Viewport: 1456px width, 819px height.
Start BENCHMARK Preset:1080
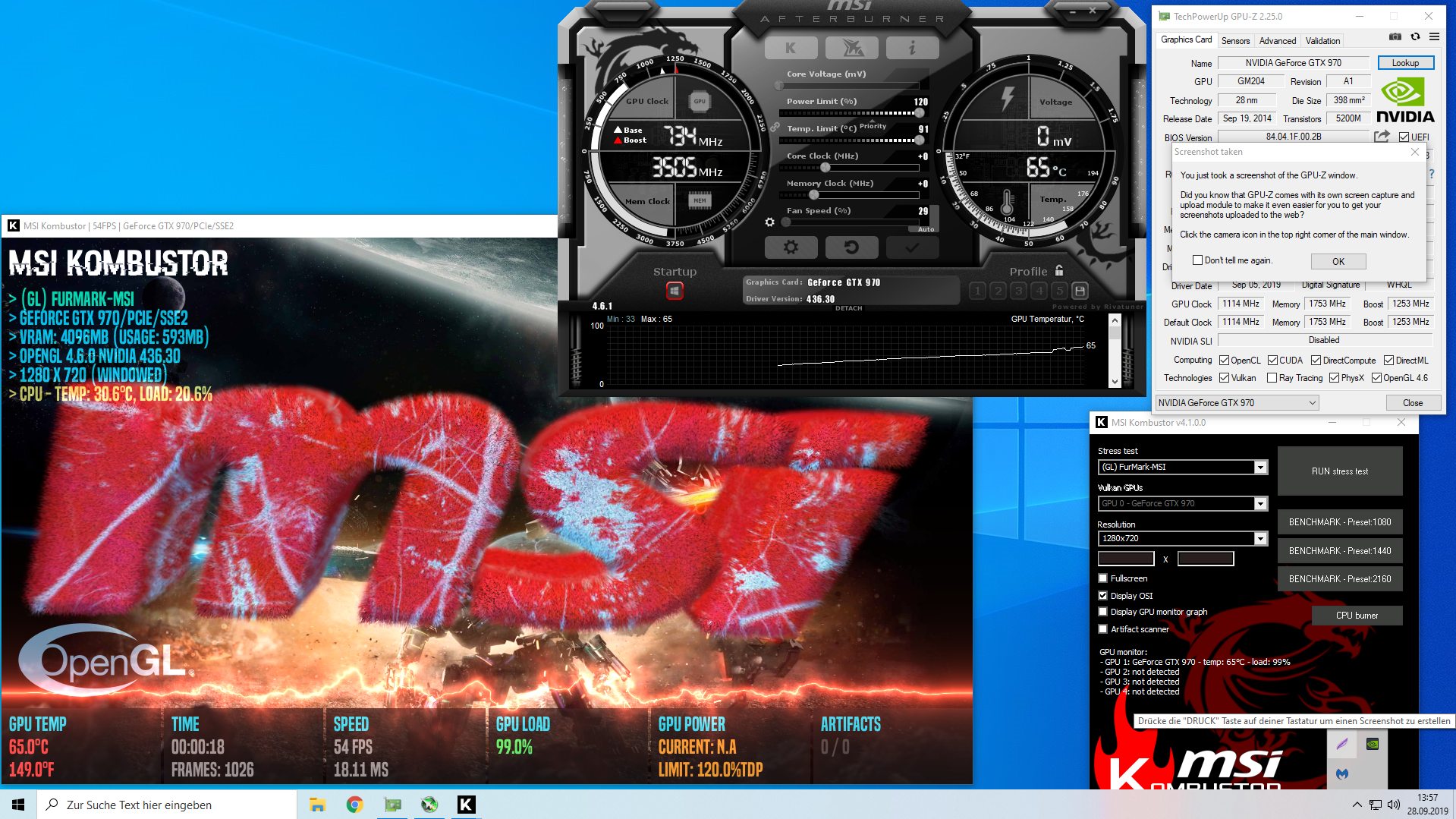coord(1340,522)
